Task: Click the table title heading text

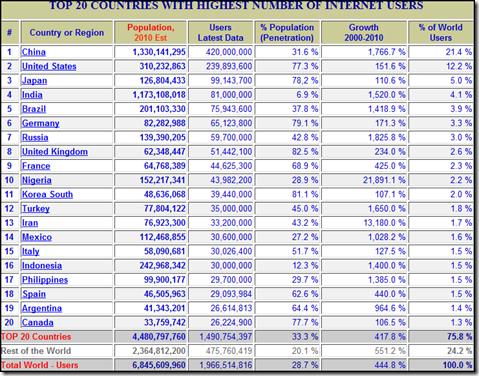Action: click(x=236, y=5)
